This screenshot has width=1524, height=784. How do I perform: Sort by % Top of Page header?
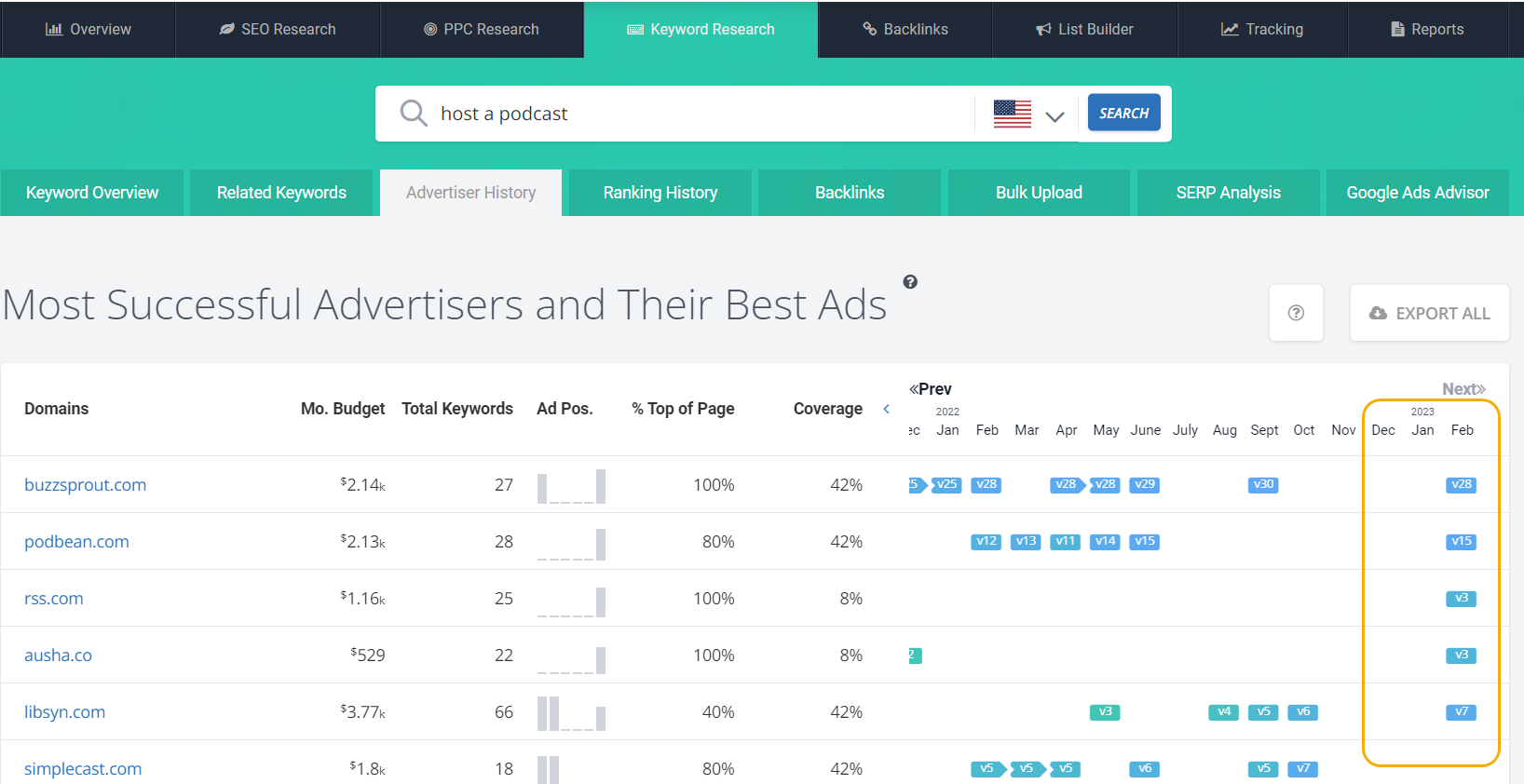(683, 409)
